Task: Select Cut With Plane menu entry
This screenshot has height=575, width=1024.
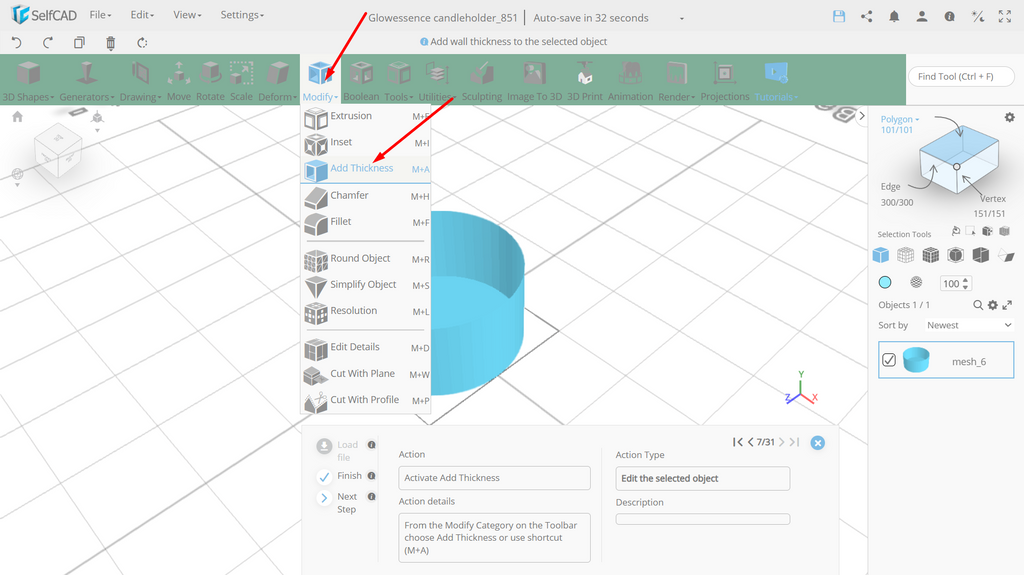Action: 366,374
